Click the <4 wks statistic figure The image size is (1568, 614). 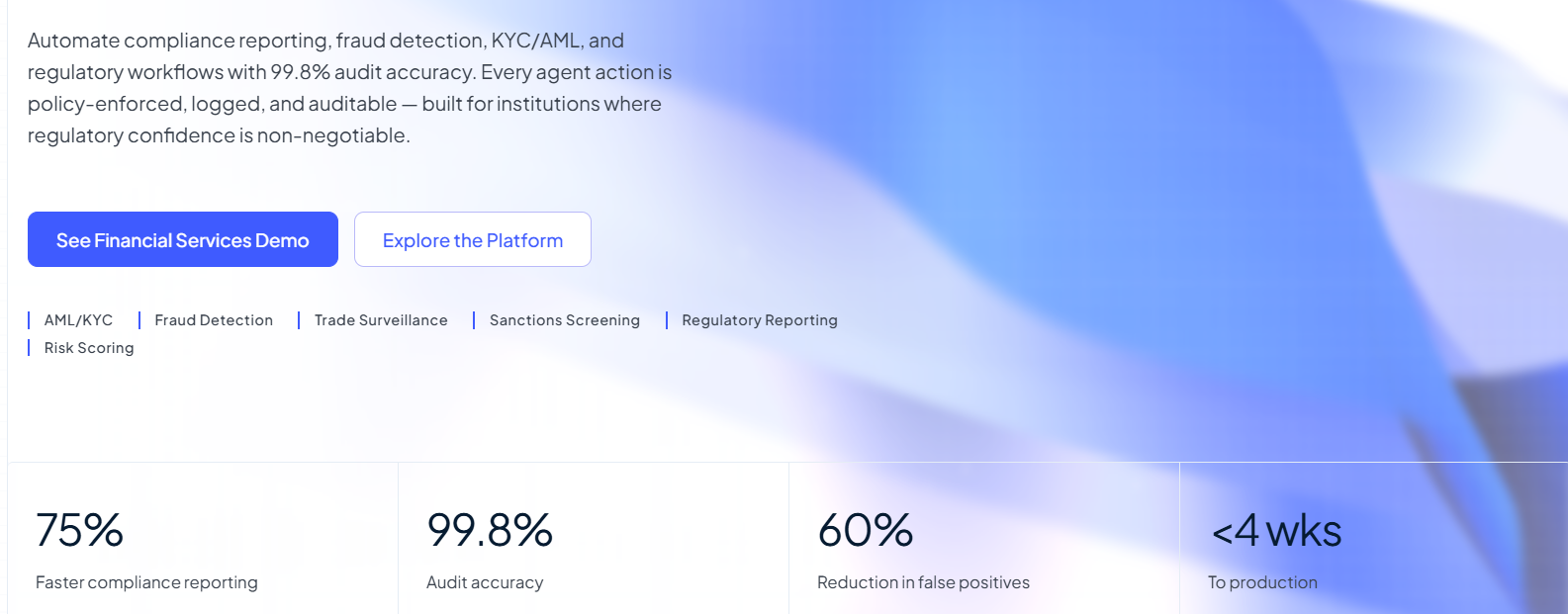click(1276, 531)
